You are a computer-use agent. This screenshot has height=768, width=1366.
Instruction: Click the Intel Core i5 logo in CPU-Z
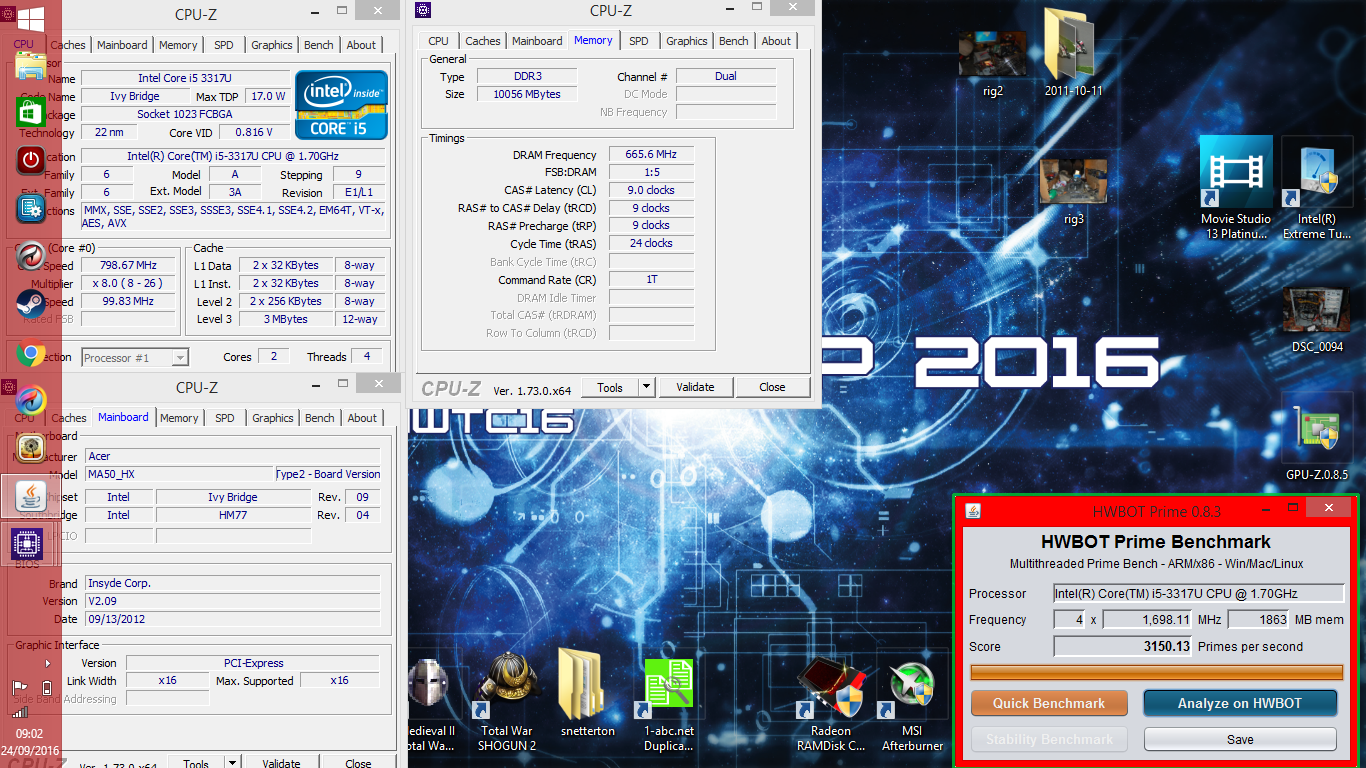(341, 104)
